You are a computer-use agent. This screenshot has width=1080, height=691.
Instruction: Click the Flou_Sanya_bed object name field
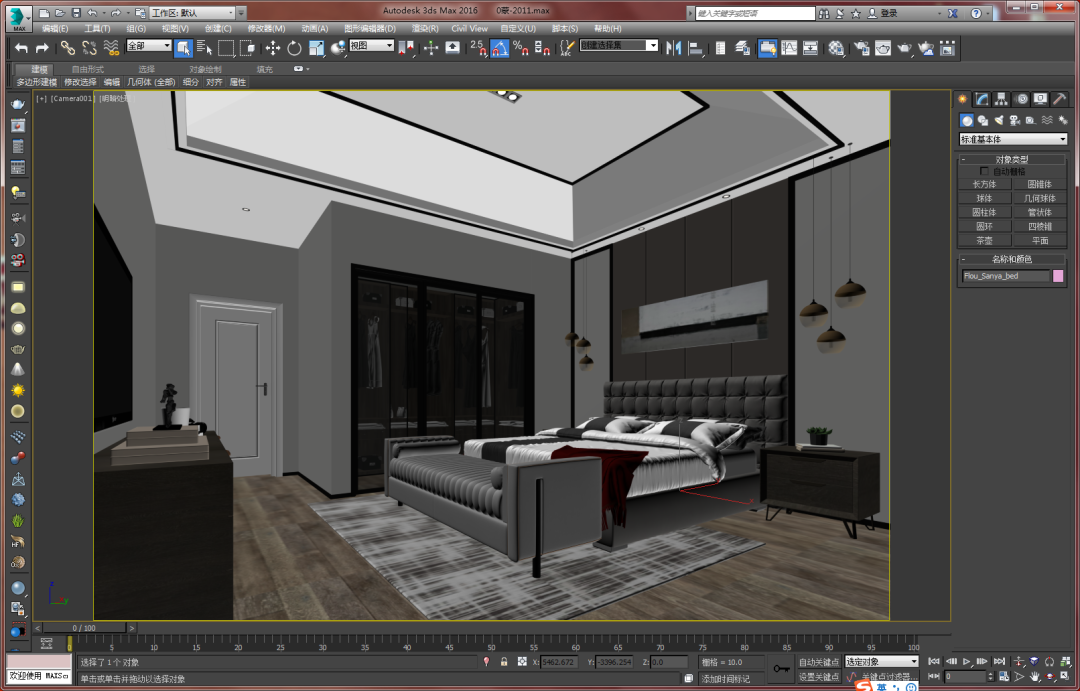tap(1005, 276)
